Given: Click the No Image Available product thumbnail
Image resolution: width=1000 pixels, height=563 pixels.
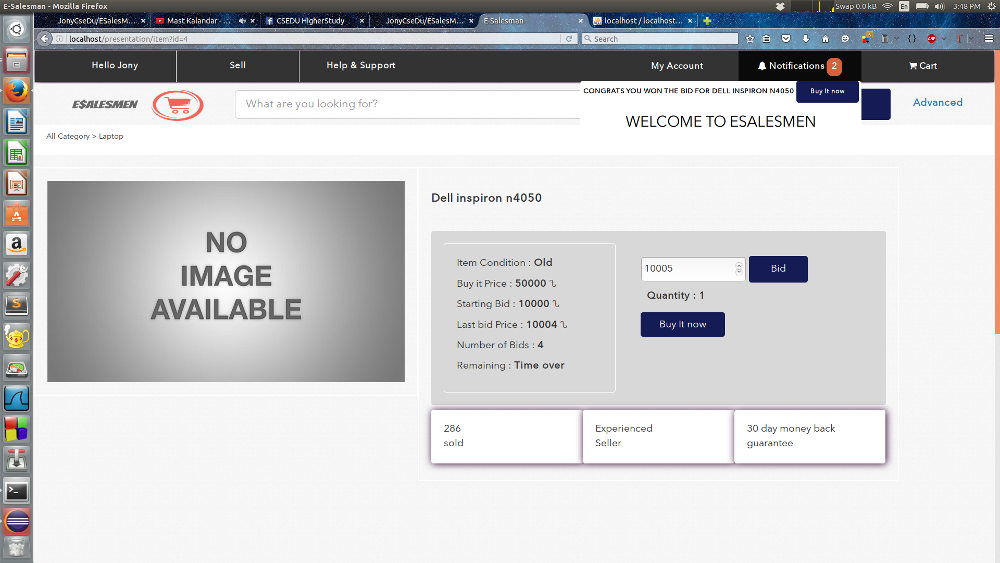Looking at the screenshot, I should [x=226, y=281].
